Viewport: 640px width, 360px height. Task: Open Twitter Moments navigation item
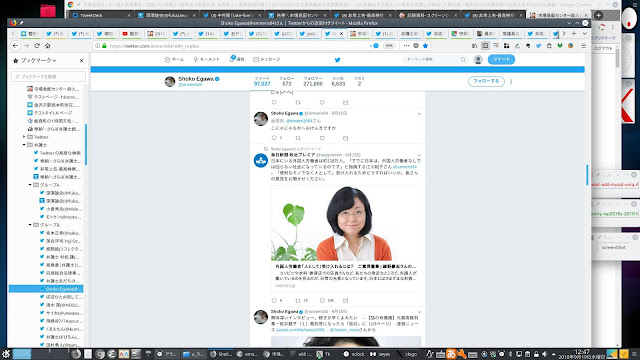(207, 60)
